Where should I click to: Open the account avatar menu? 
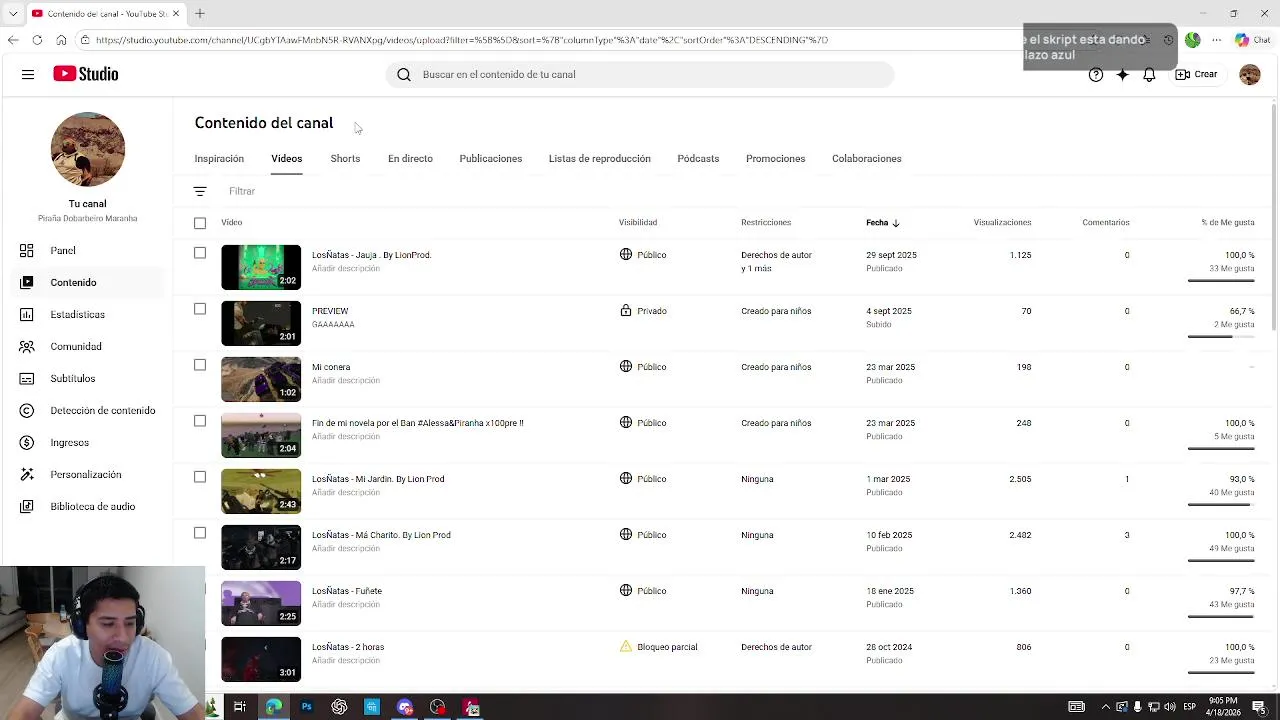pos(1250,74)
